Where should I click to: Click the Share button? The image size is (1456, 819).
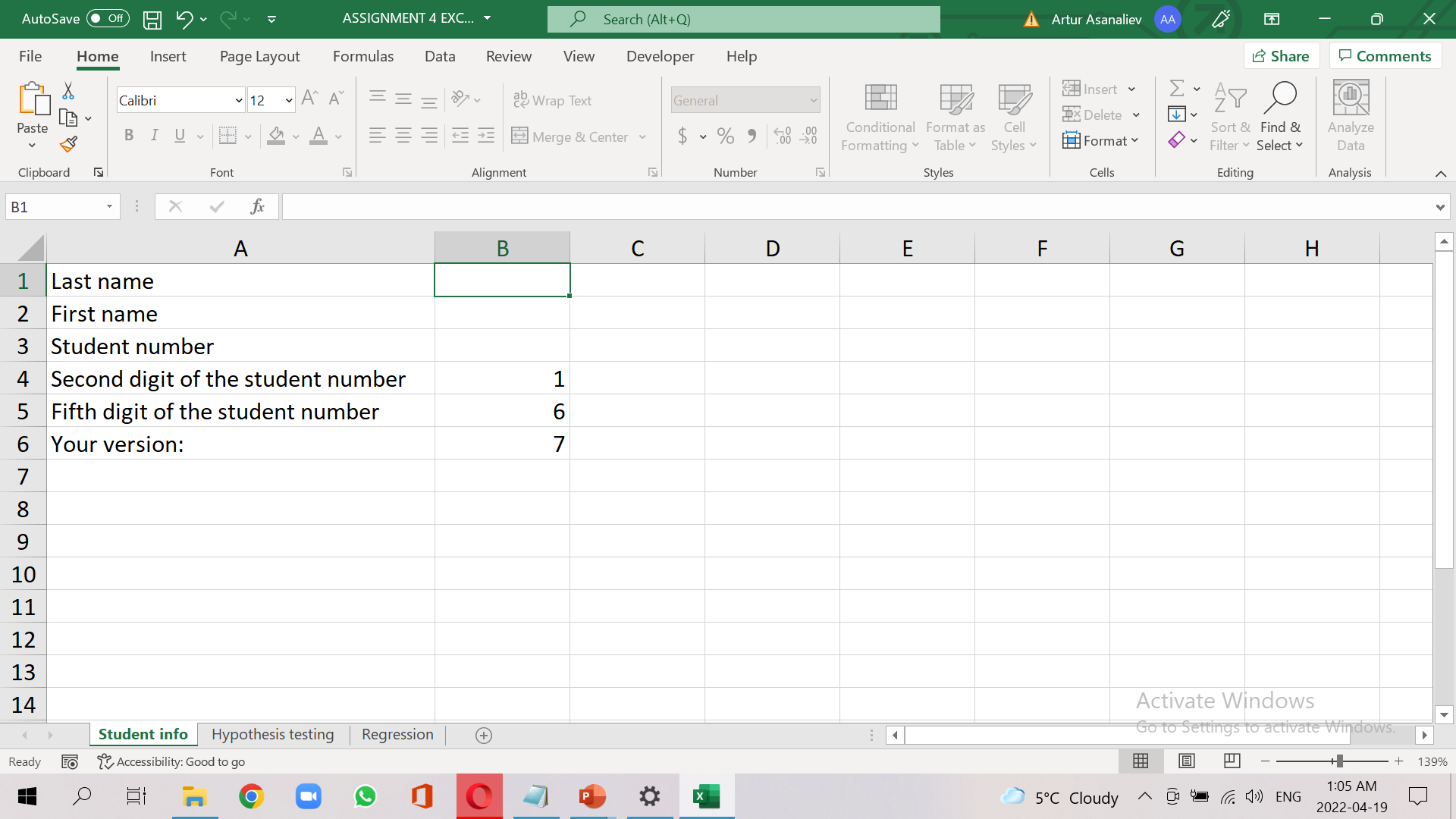1282,55
